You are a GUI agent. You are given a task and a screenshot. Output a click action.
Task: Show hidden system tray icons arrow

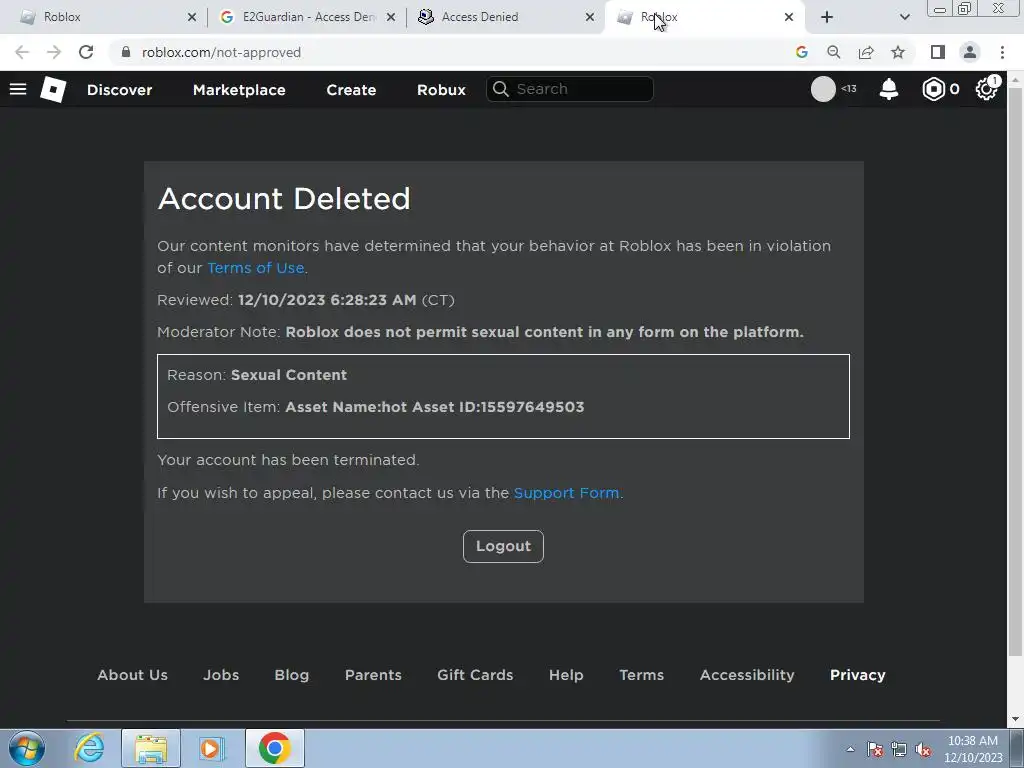850,750
